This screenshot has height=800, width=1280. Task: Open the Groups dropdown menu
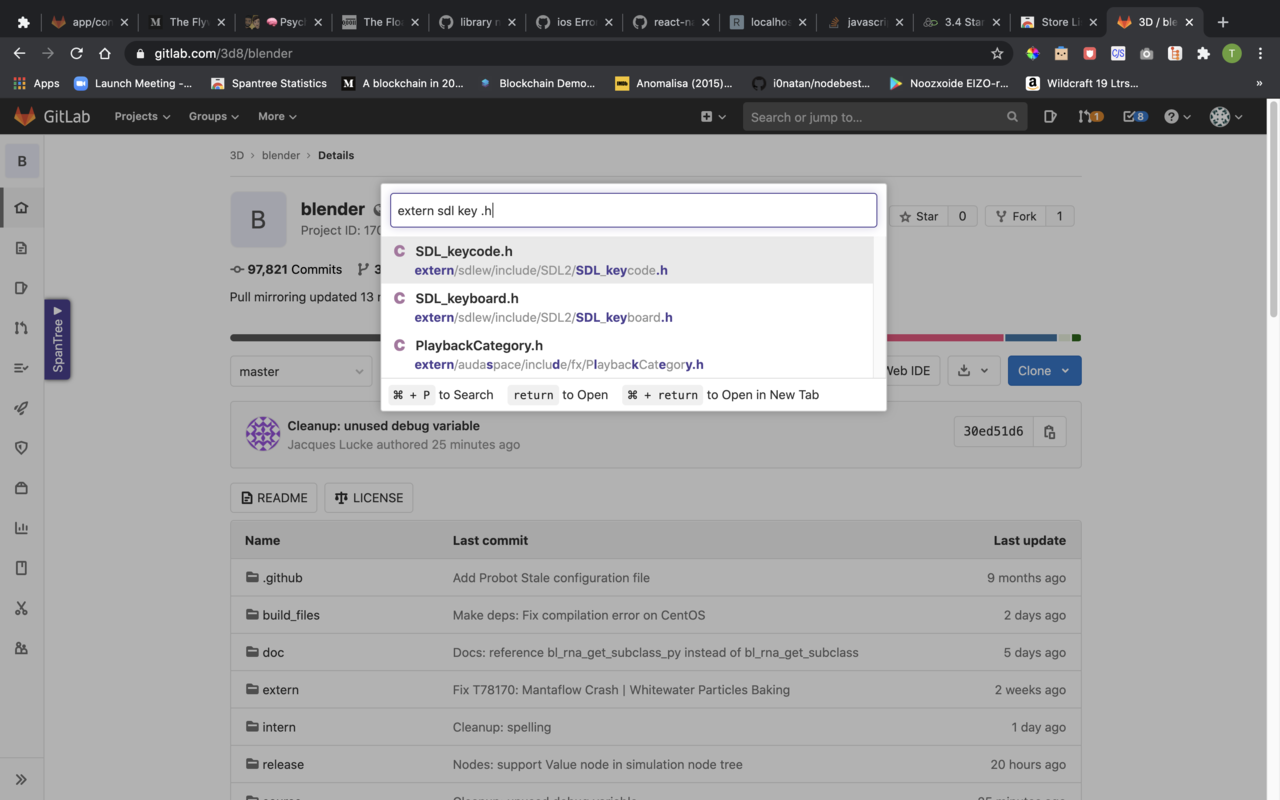coord(214,117)
